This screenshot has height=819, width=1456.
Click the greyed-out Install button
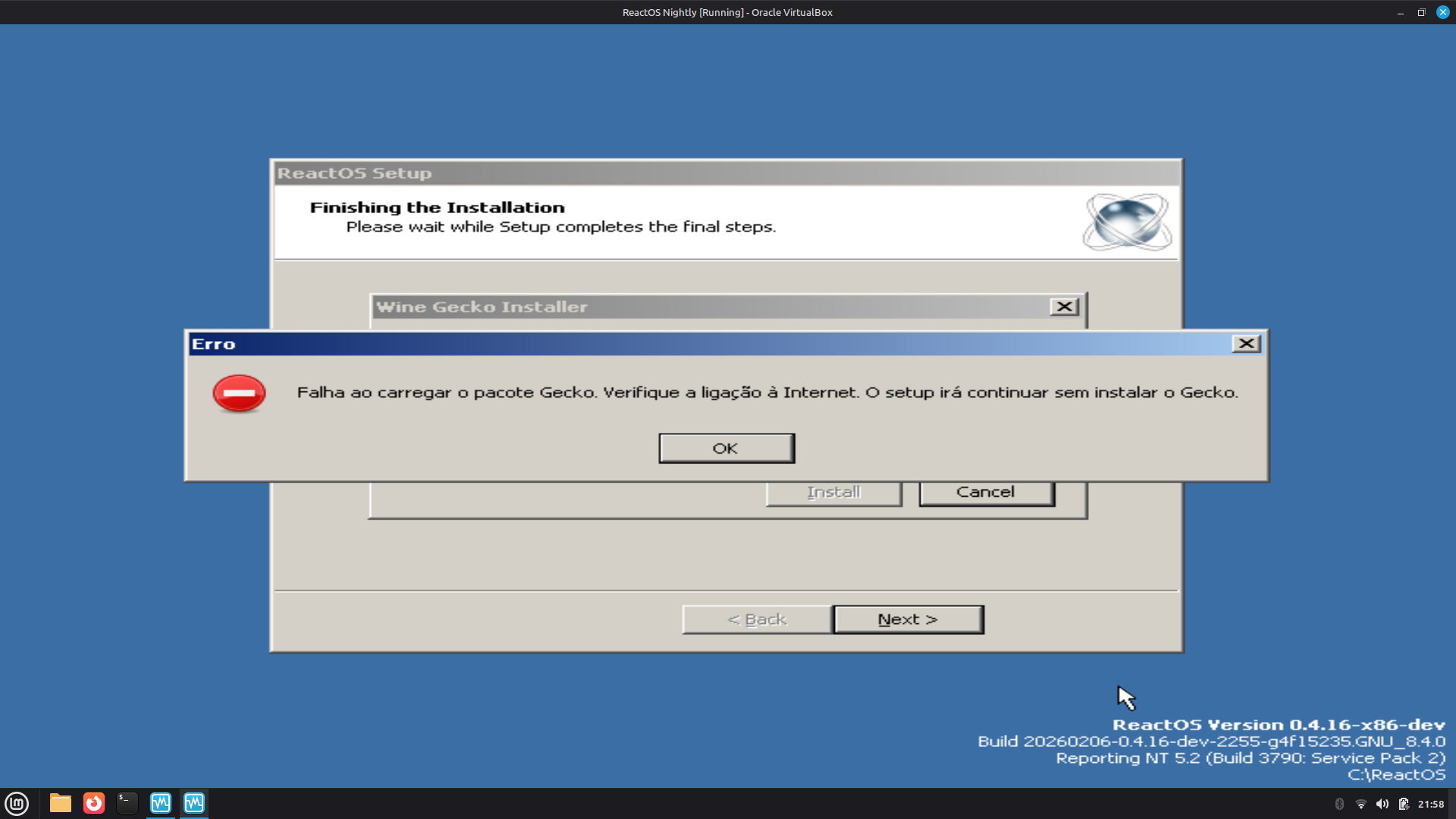pos(833,492)
